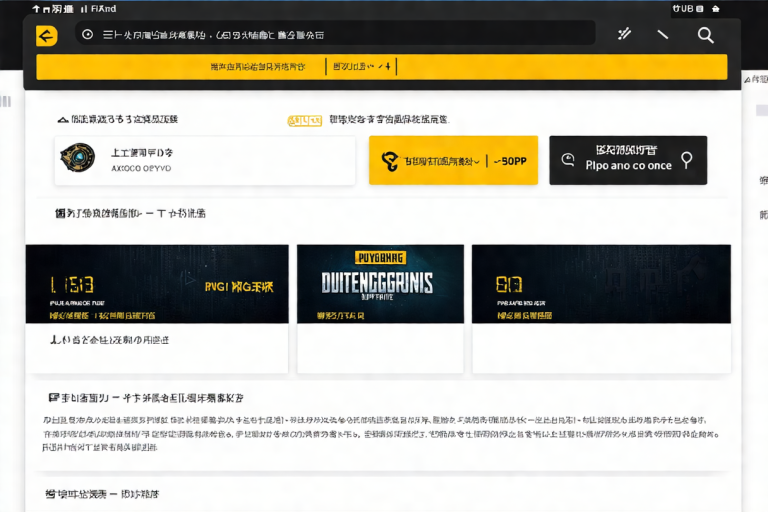Click the signal bars icon near FiXnd
Image resolution: width=768 pixels, height=512 pixels.
click(x=84, y=9)
